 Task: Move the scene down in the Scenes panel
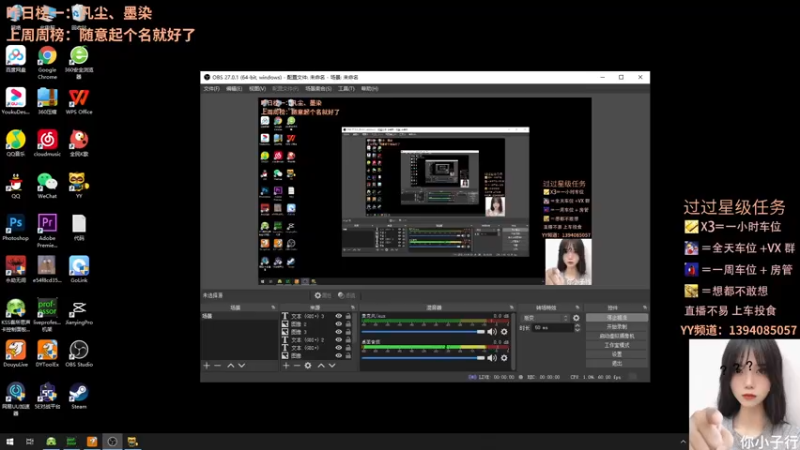click(242, 366)
